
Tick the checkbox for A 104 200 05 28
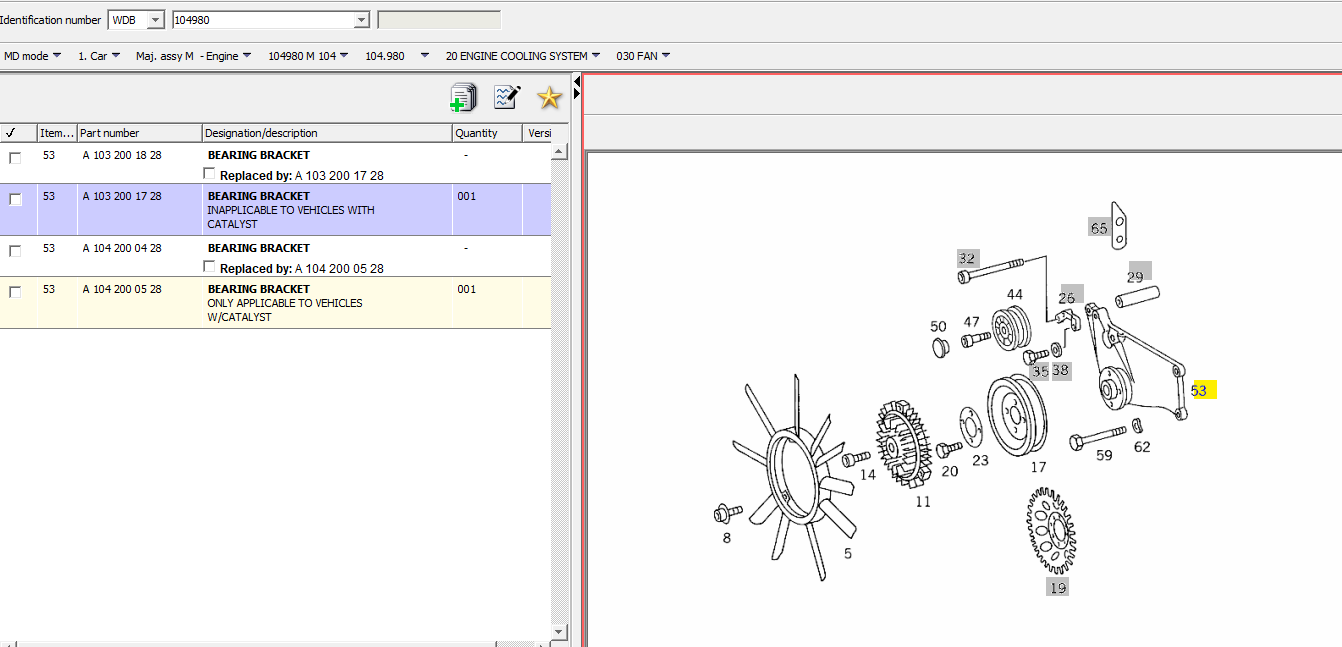click(15, 292)
